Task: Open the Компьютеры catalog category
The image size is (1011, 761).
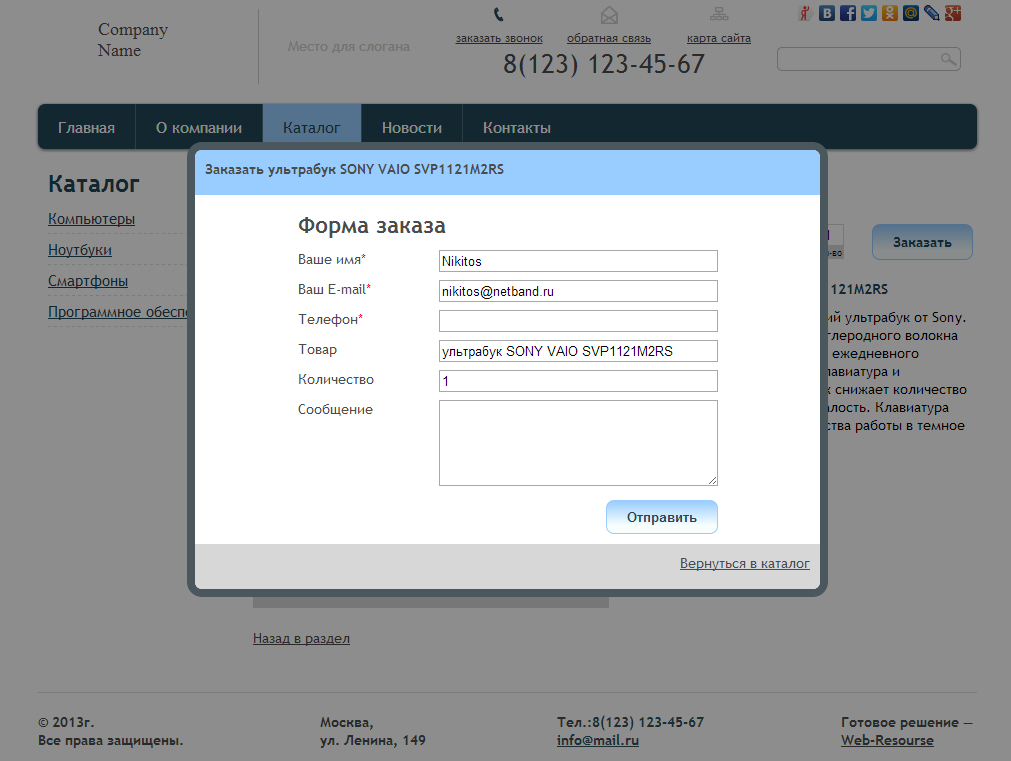Action: pyautogui.click(x=92, y=219)
